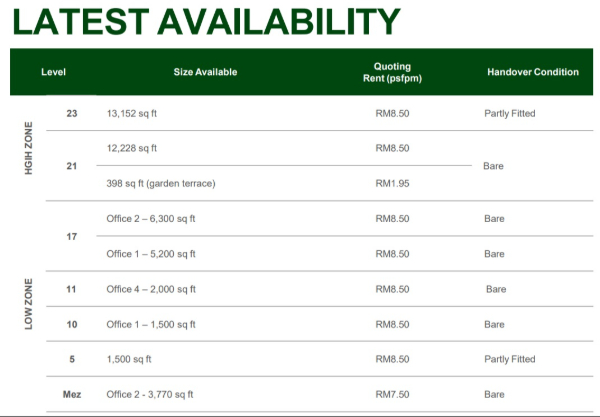Click the RM7.50 rent value
This screenshot has height=417, width=600.
pyautogui.click(x=392, y=394)
